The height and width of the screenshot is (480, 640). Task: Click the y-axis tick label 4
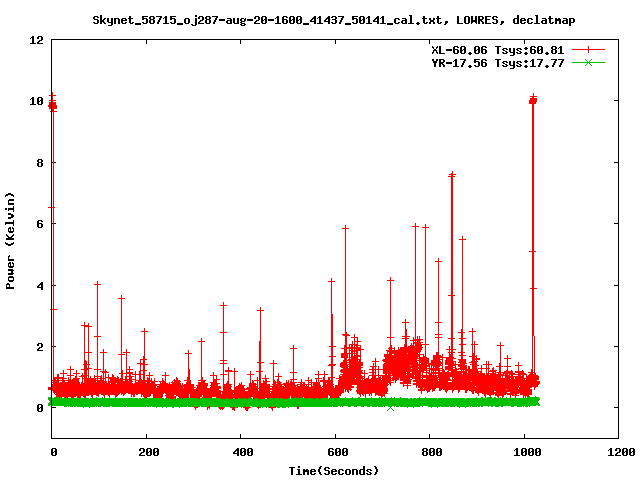point(40,286)
